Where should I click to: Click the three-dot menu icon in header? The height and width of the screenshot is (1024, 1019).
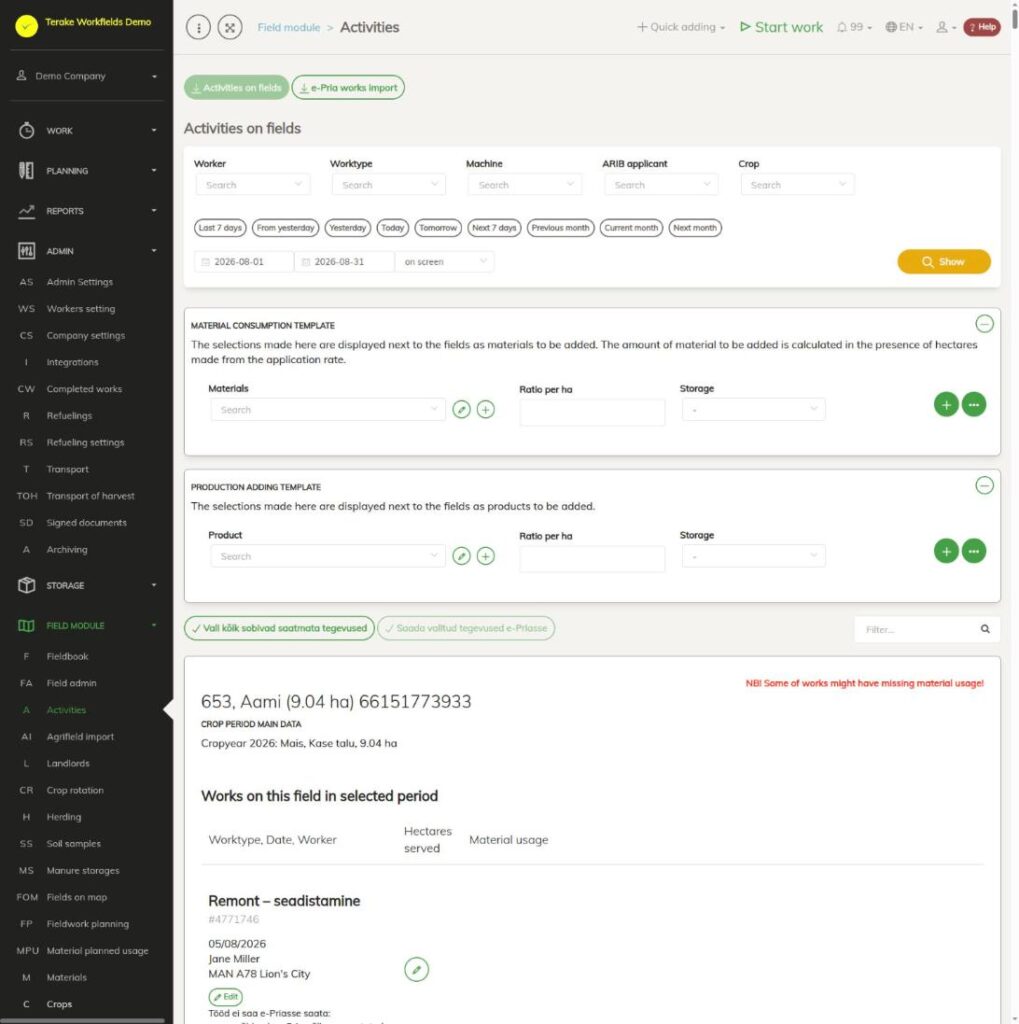pyautogui.click(x=199, y=27)
